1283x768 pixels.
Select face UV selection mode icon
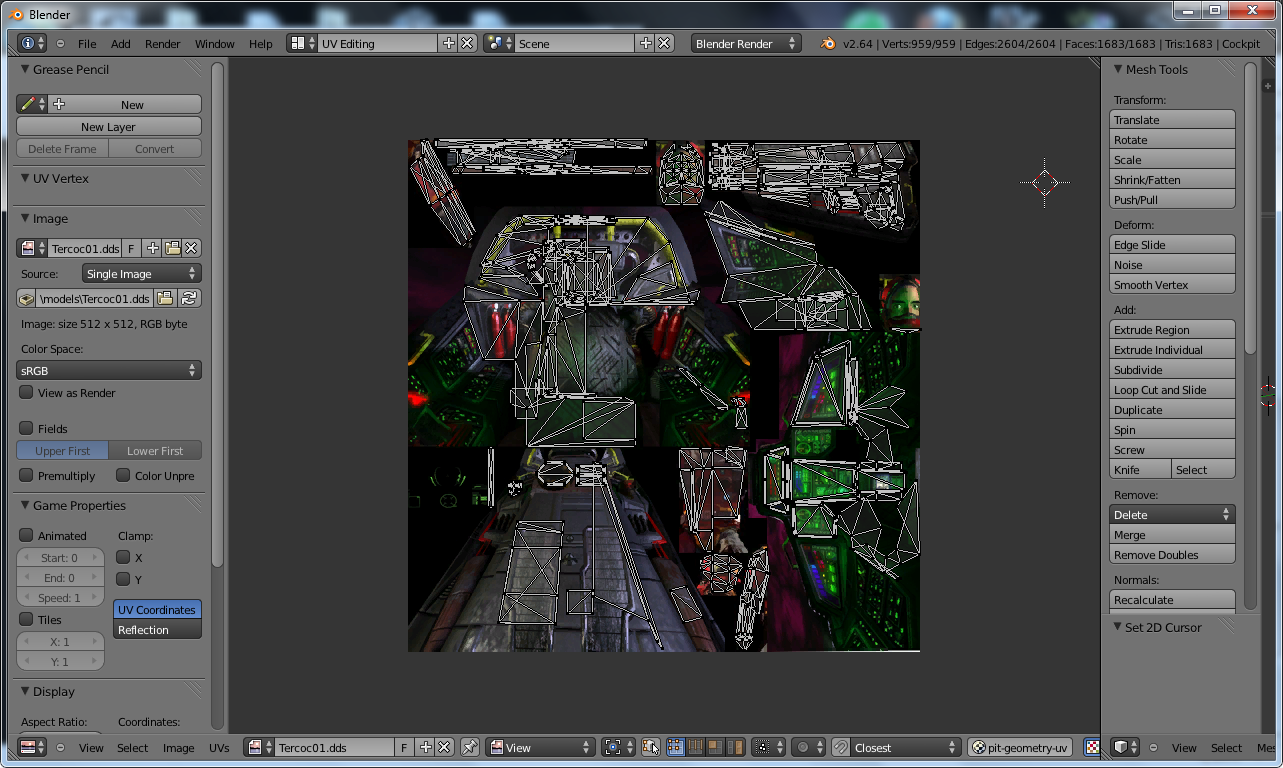coord(715,747)
